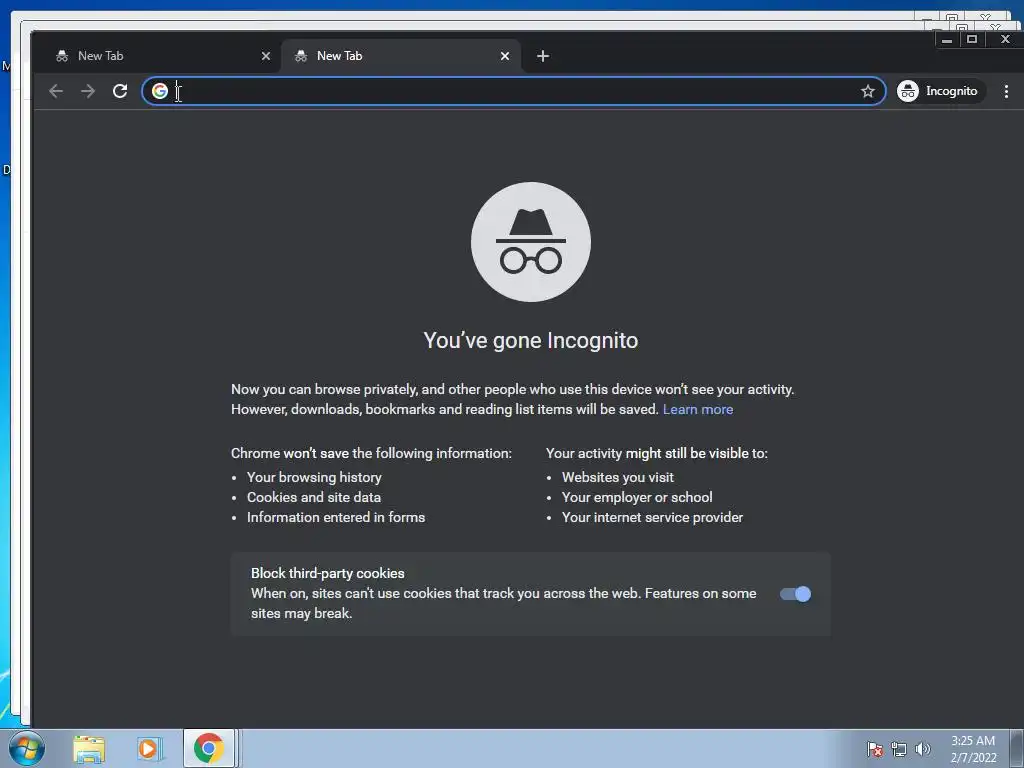This screenshot has width=1024, height=768.
Task: Open Action Center flag in system tray
Action: [x=875, y=749]
